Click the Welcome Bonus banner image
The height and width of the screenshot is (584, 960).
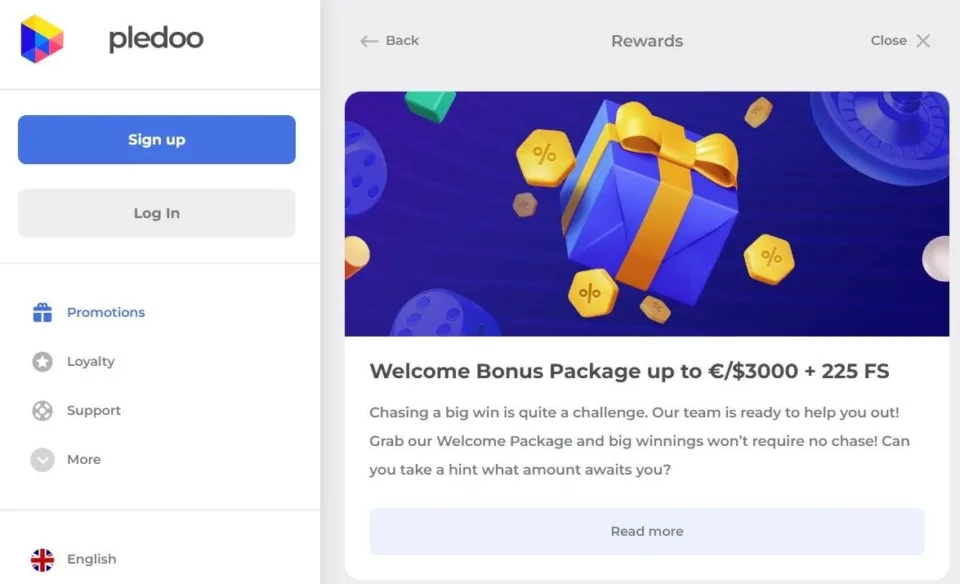tap(646, 214)
